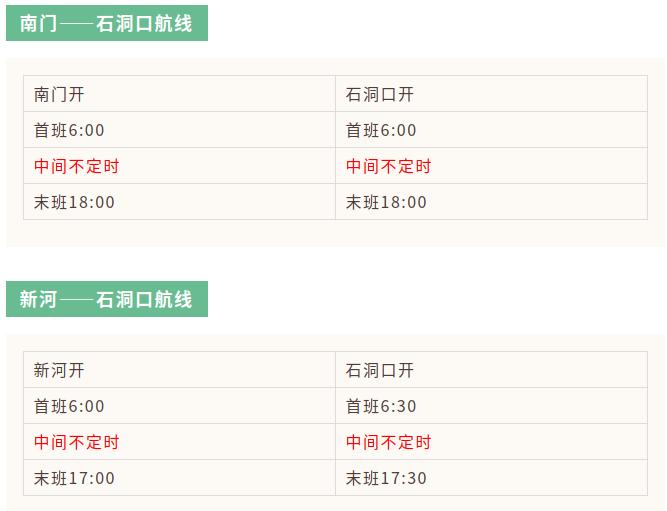The image size is (667, 511).
Task: Click 首班6:00 under the 新河开 column
Action: coord(69,407)
